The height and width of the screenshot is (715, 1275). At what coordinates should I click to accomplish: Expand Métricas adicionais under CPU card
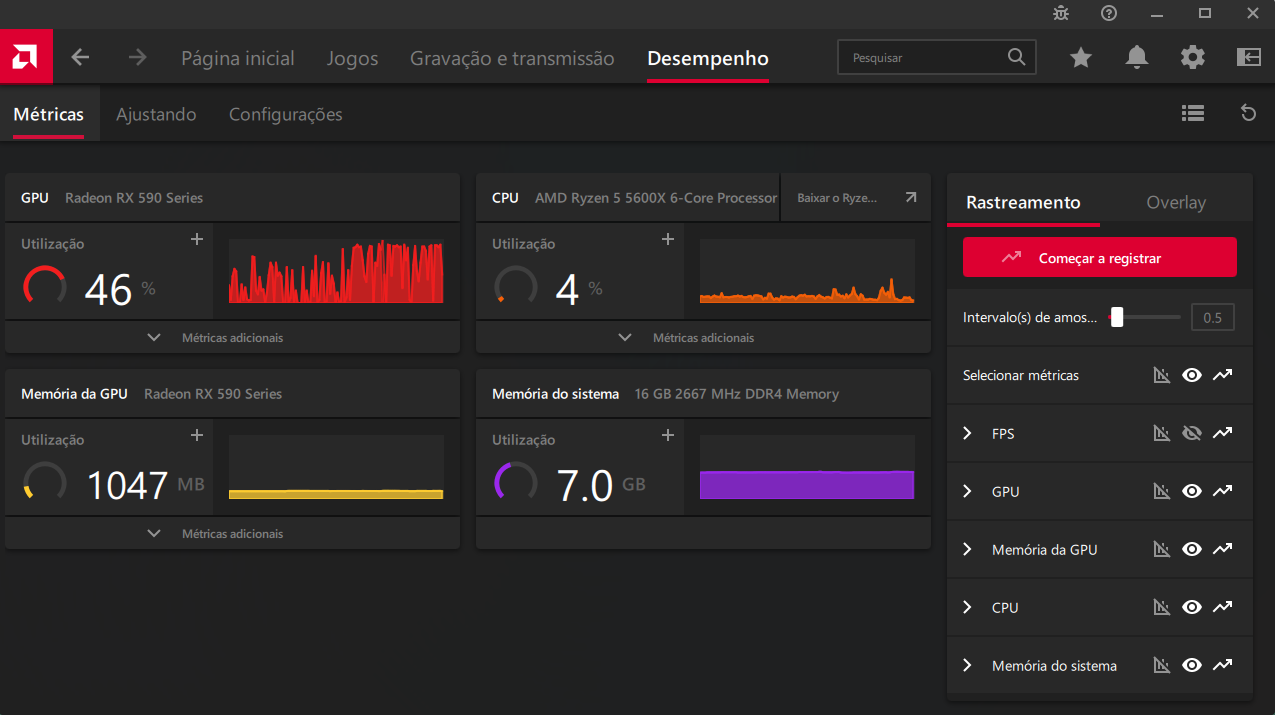(x=703, y=338)
